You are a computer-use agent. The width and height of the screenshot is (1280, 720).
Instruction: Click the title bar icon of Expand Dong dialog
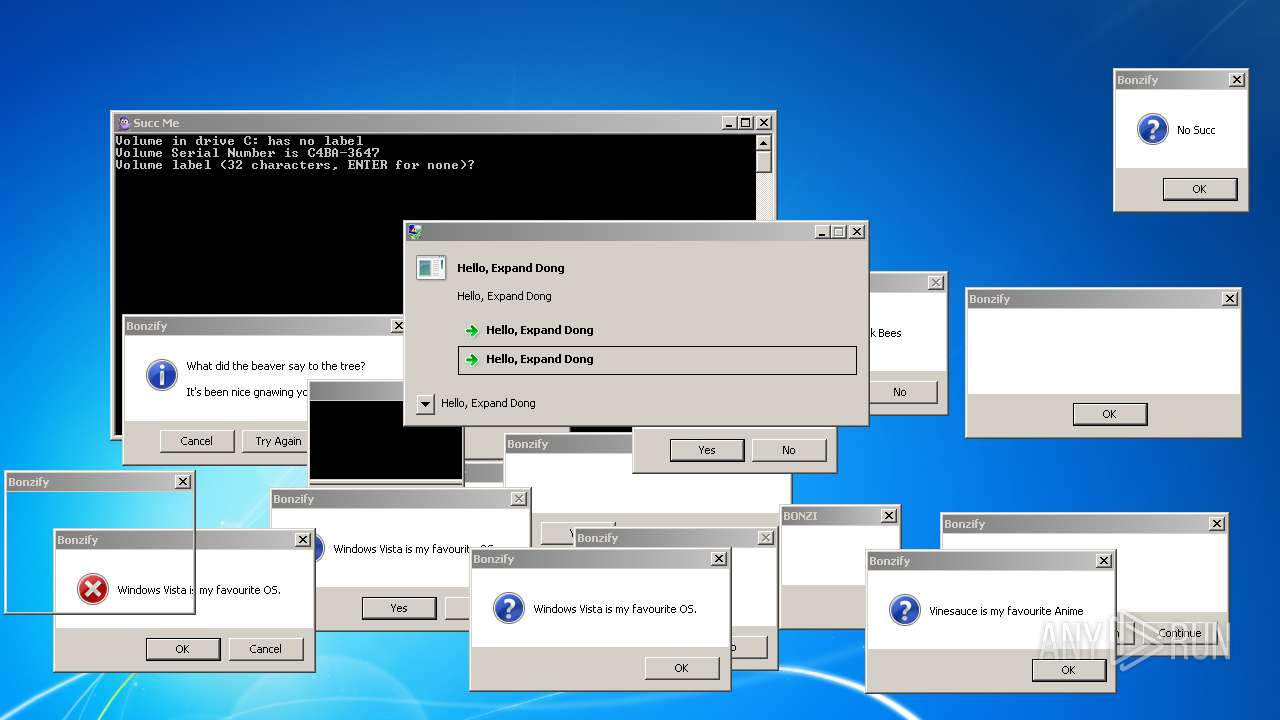coord(415,232)
